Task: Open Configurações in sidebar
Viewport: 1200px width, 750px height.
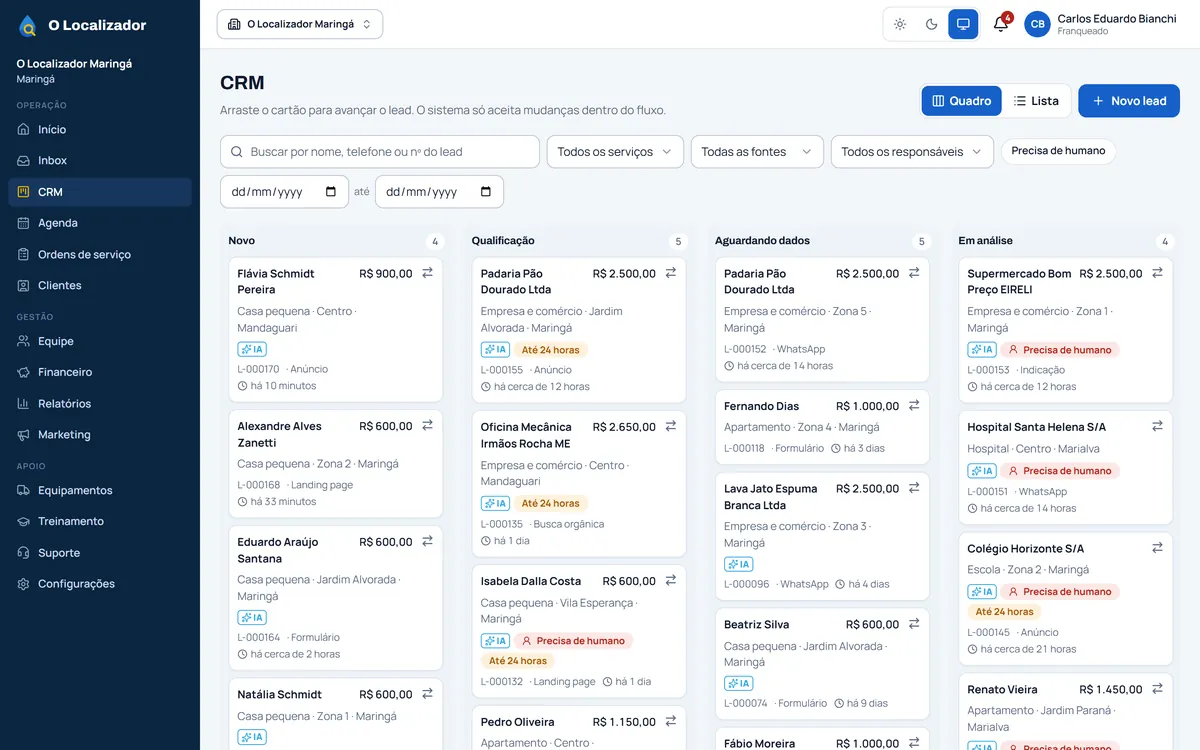Action: point(100,584)
